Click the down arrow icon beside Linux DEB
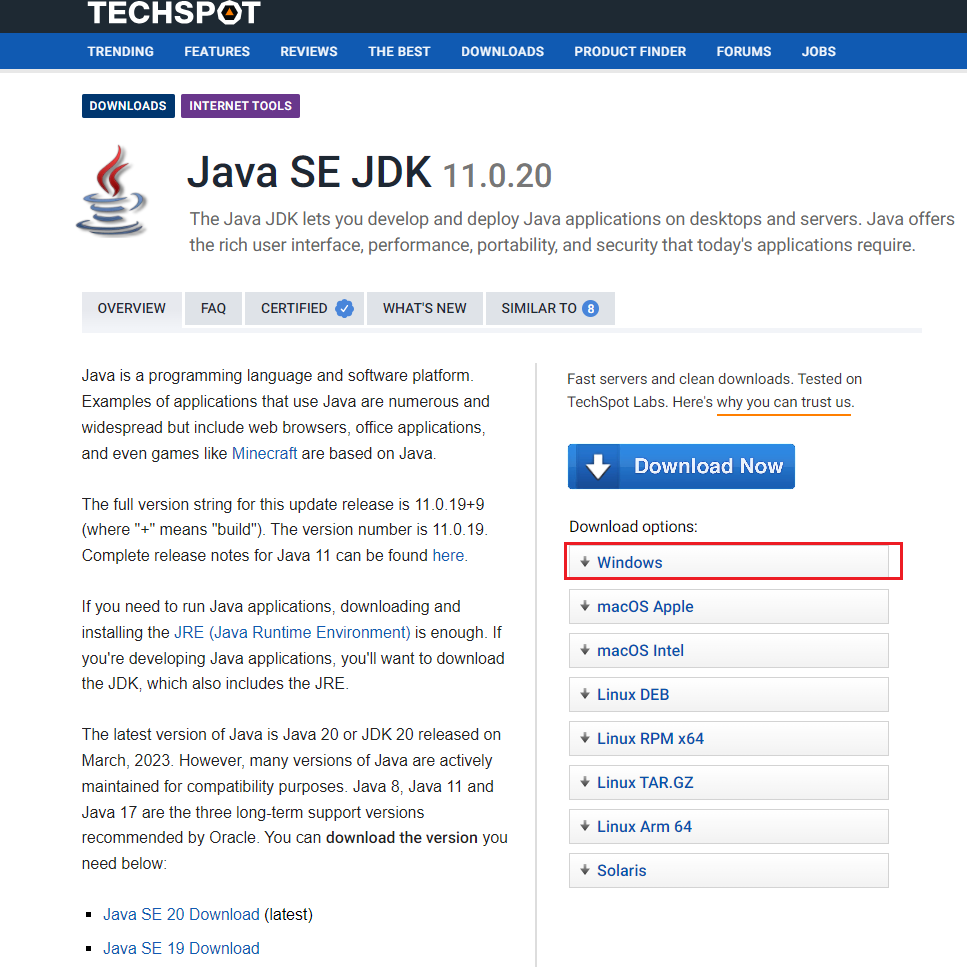This screenshot has width=967, height=967. point(585,694)
